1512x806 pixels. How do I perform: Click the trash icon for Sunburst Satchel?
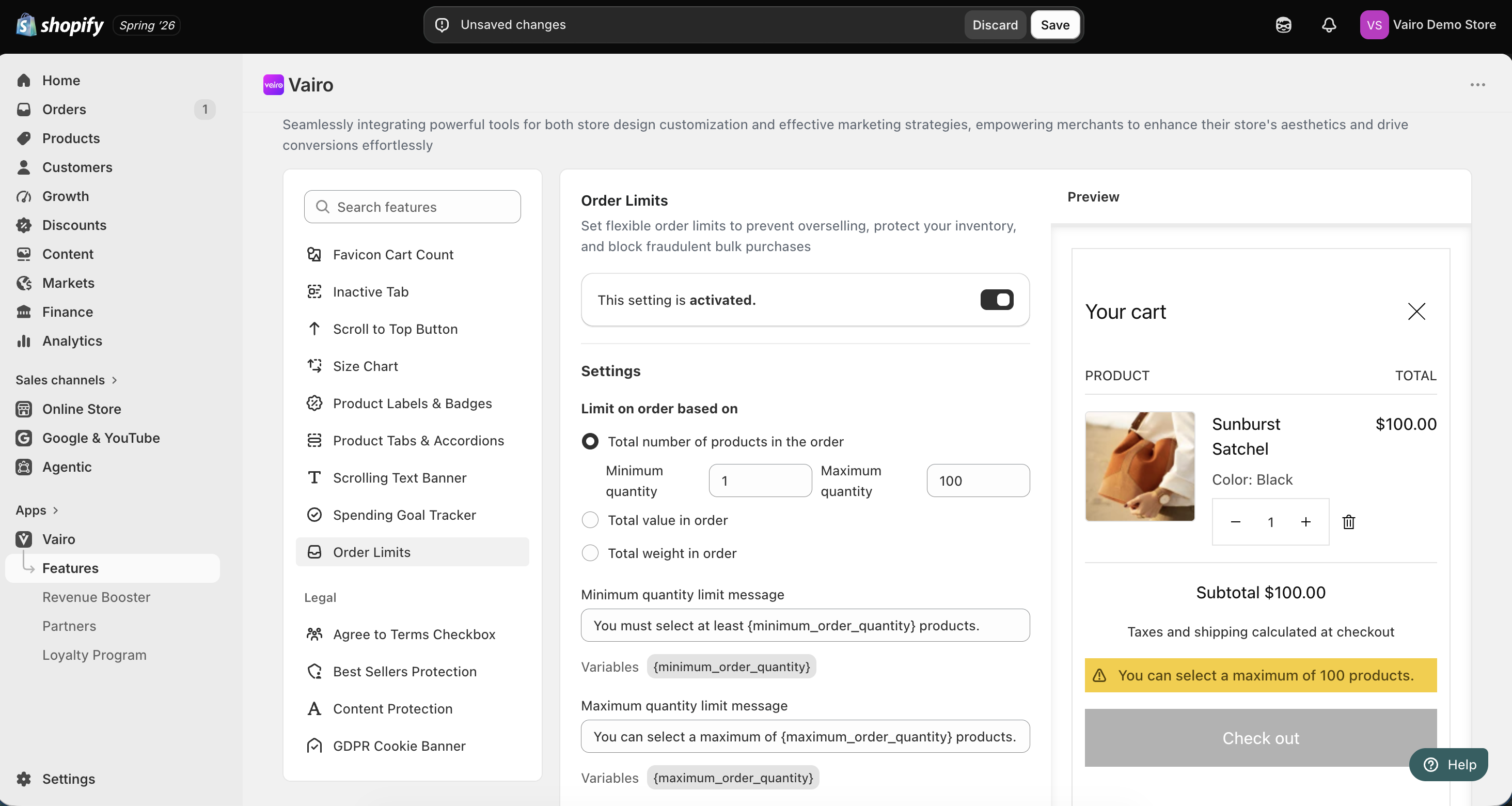[1349, 522]
